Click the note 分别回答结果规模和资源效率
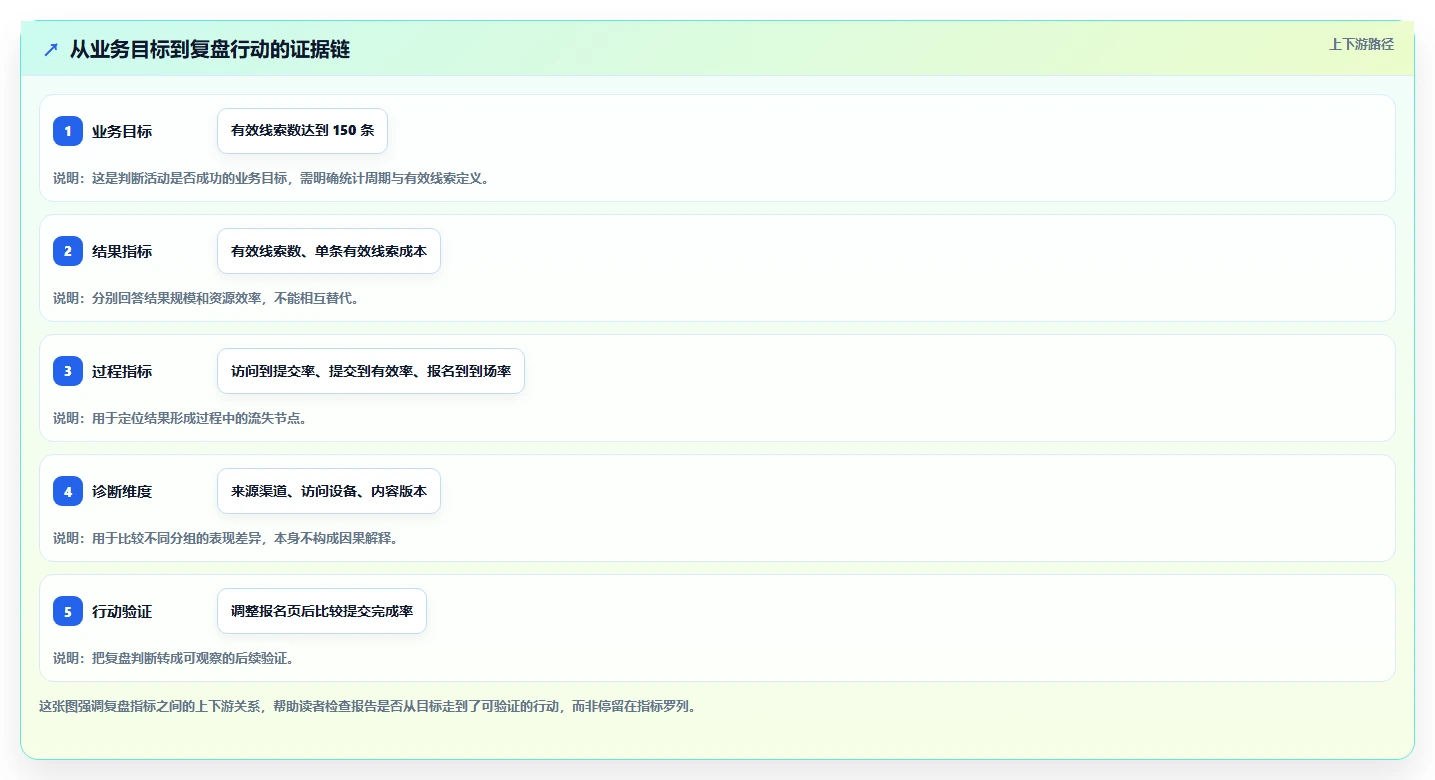The width and height of the screenshot is (1435, 780). [x=206, y=298]
